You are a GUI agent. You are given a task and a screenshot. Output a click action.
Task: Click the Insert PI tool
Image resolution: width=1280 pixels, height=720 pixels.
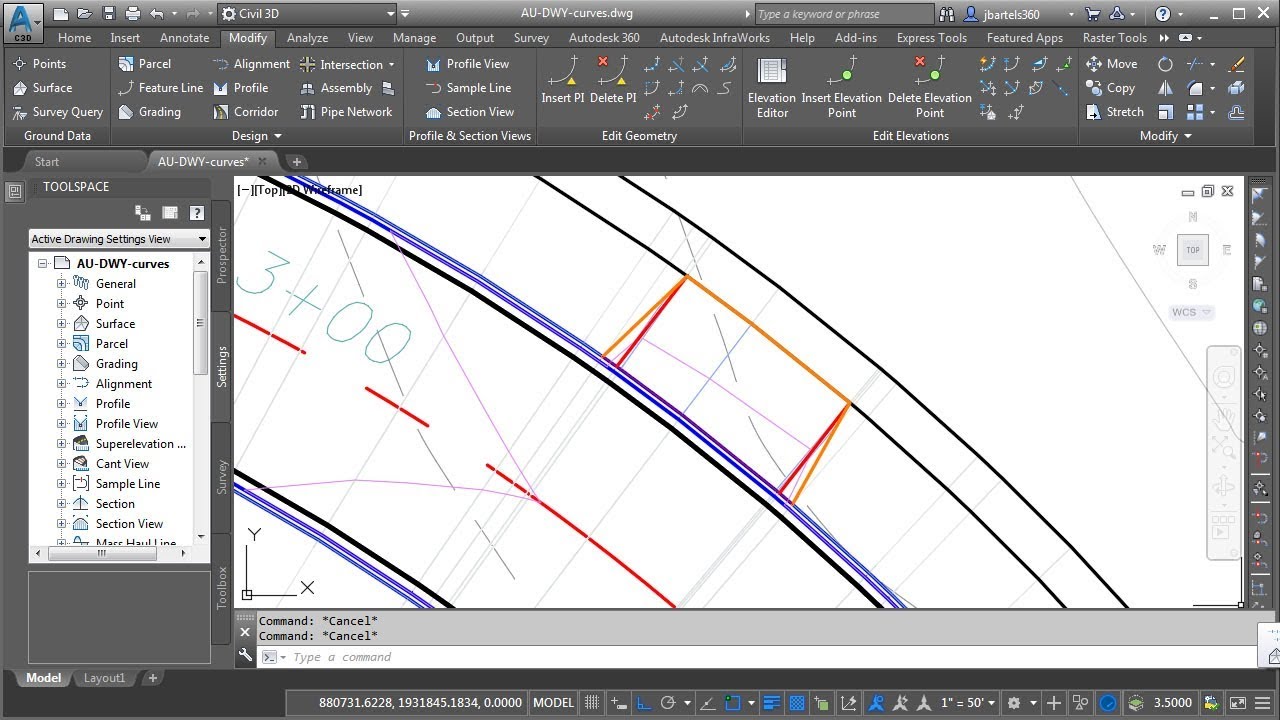562,79
